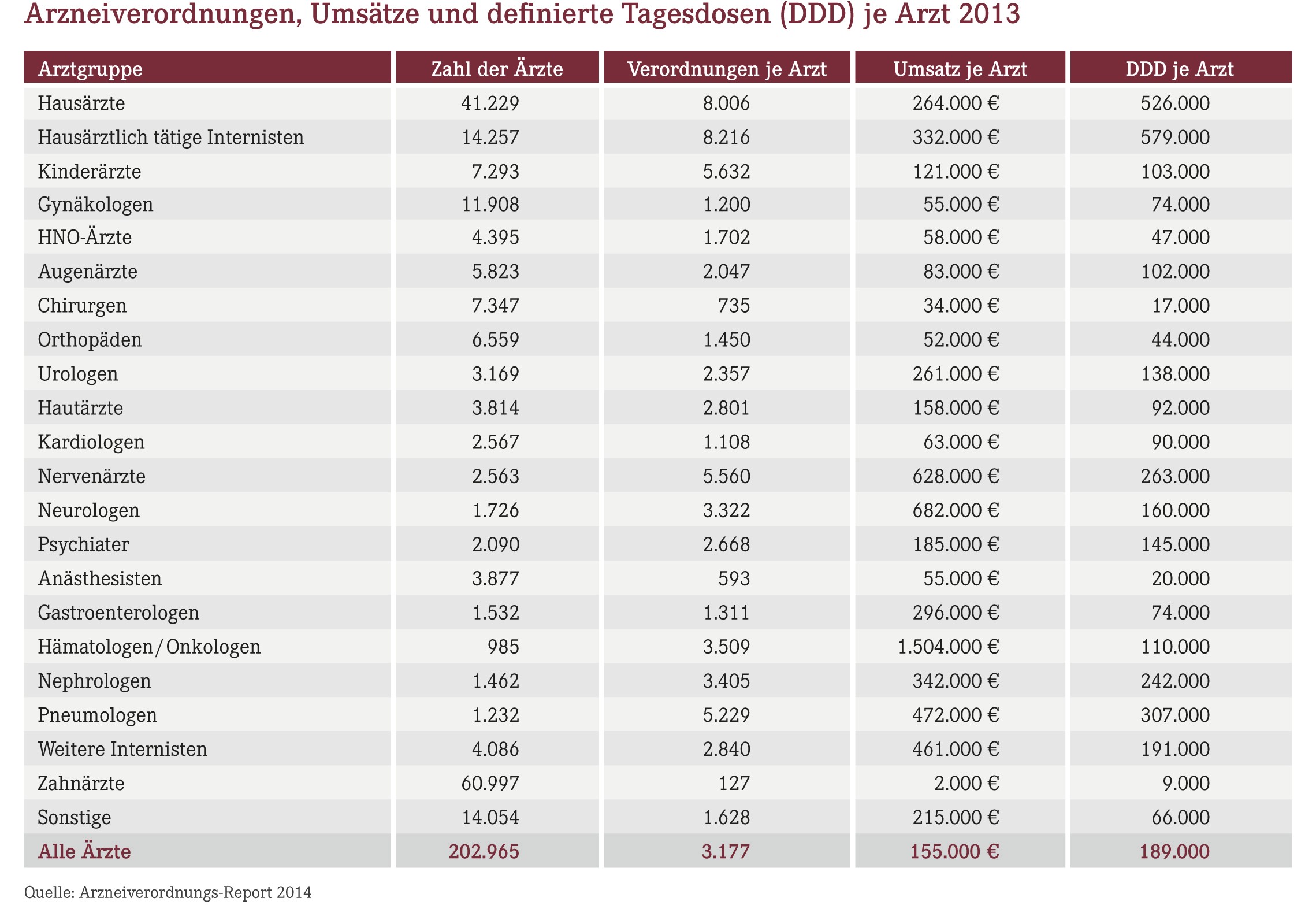1316x905 pixels.
Task: Click the 'DDD je Arzt' column header
Action: [1181, 68]
